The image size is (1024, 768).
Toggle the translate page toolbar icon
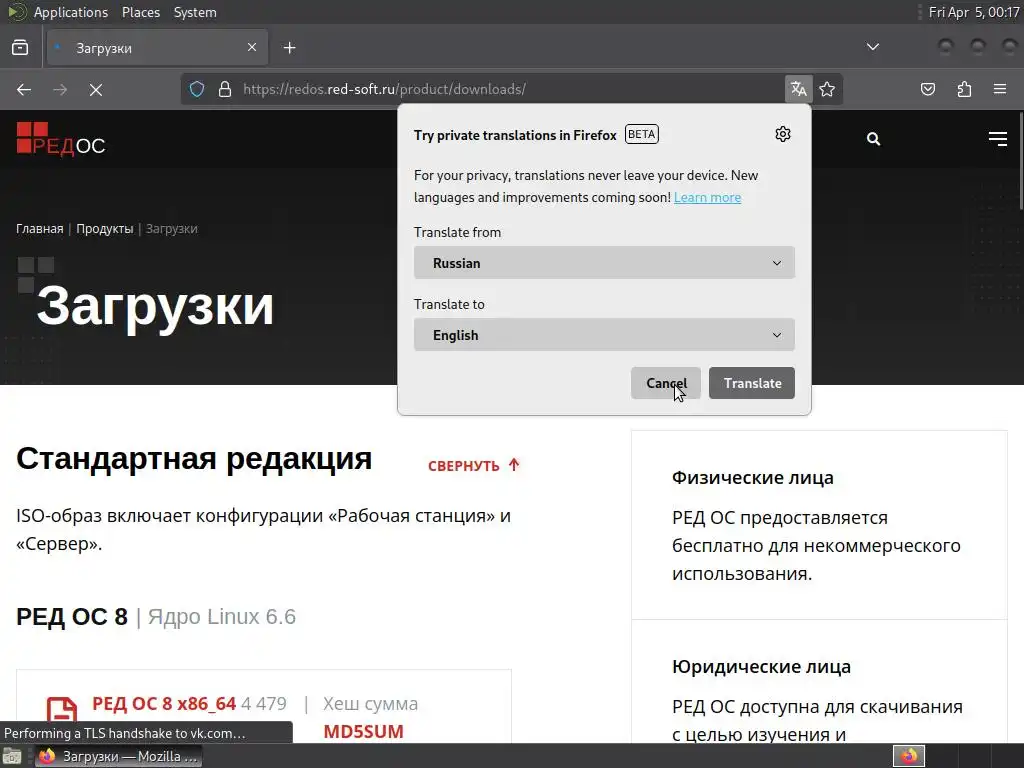coord(799,89)
